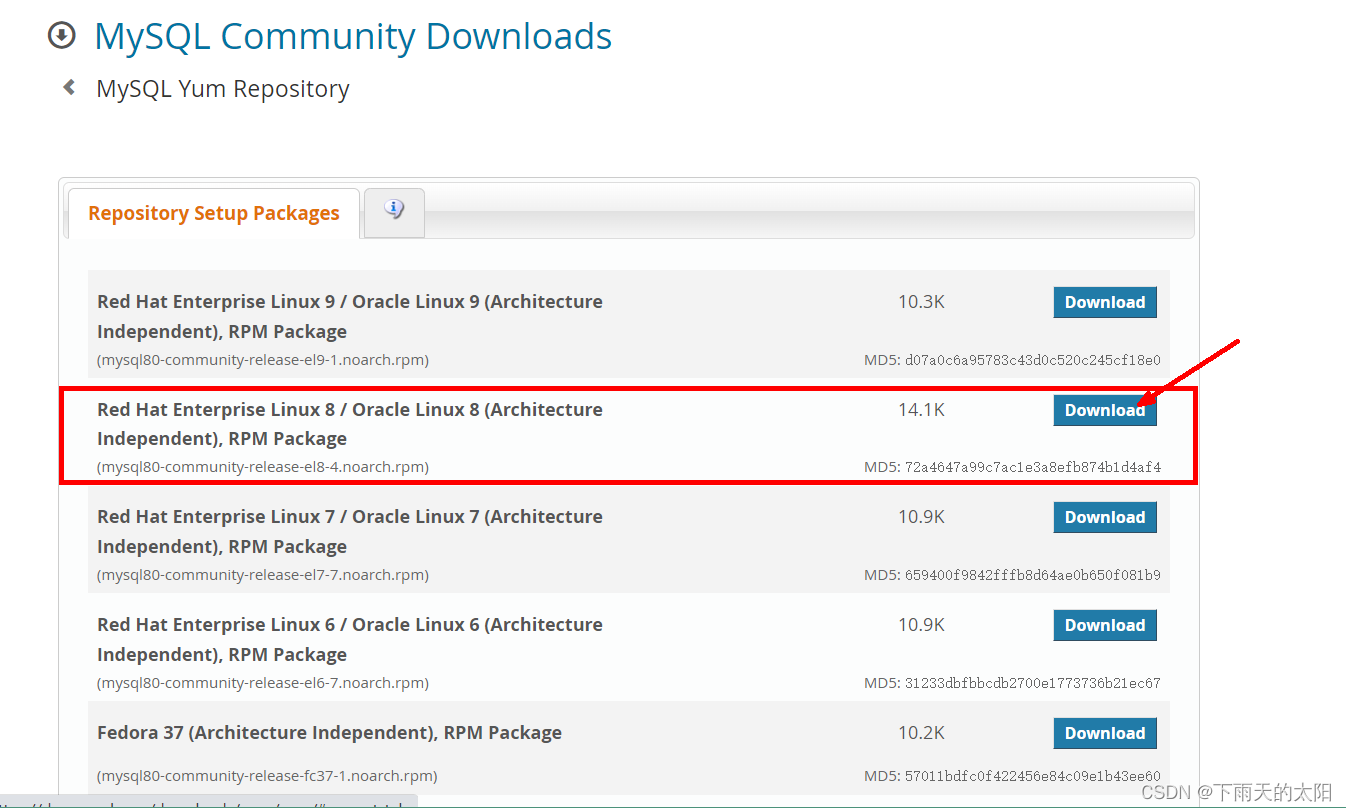Click the 14.1K file size value

(921, 410)
